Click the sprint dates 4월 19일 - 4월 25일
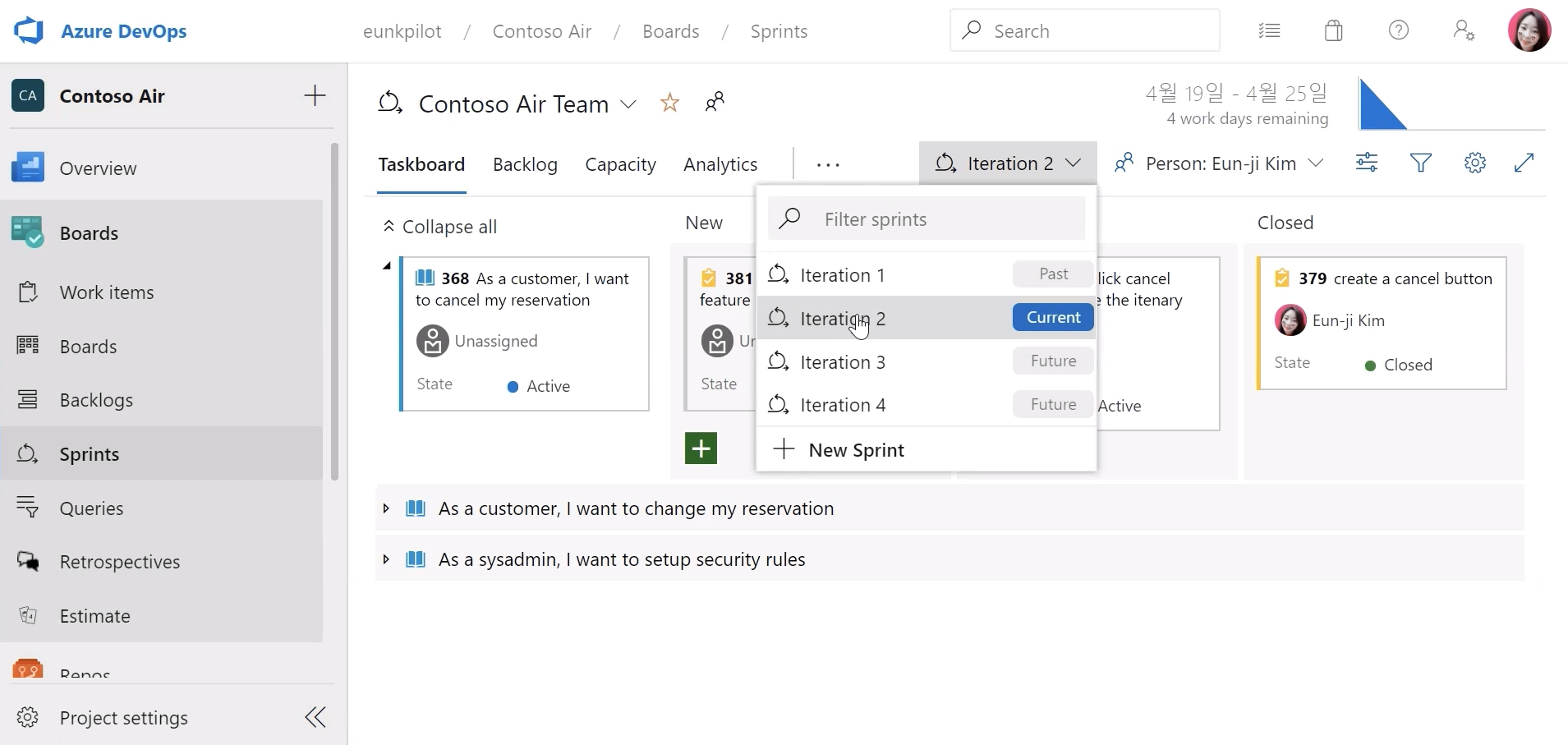 coord(1237,93)
